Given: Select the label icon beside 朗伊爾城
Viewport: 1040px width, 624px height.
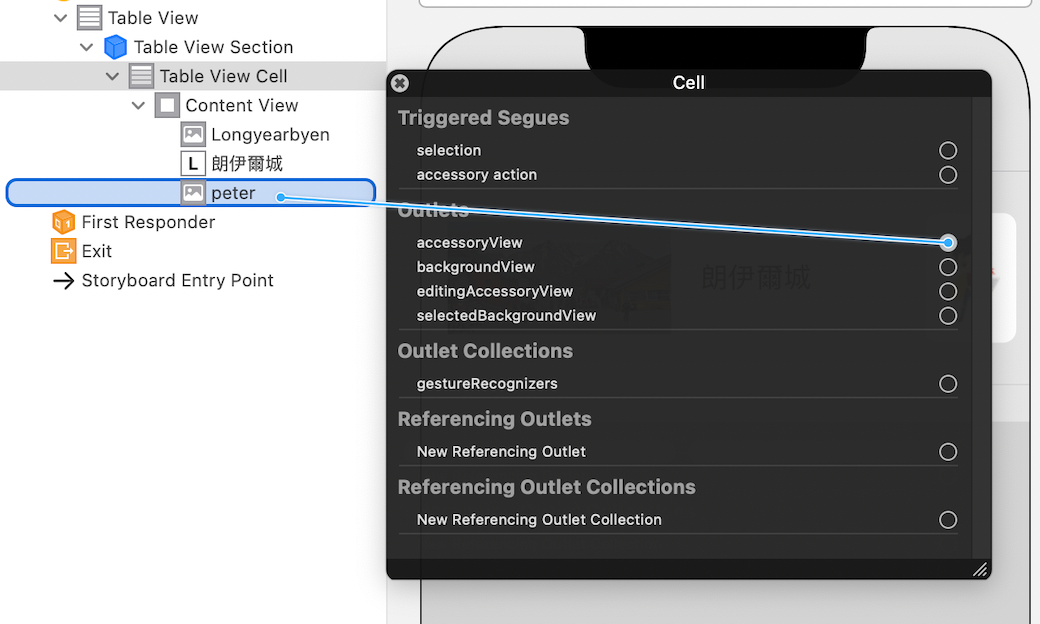Looking at the screenshot, I should 192,163.
